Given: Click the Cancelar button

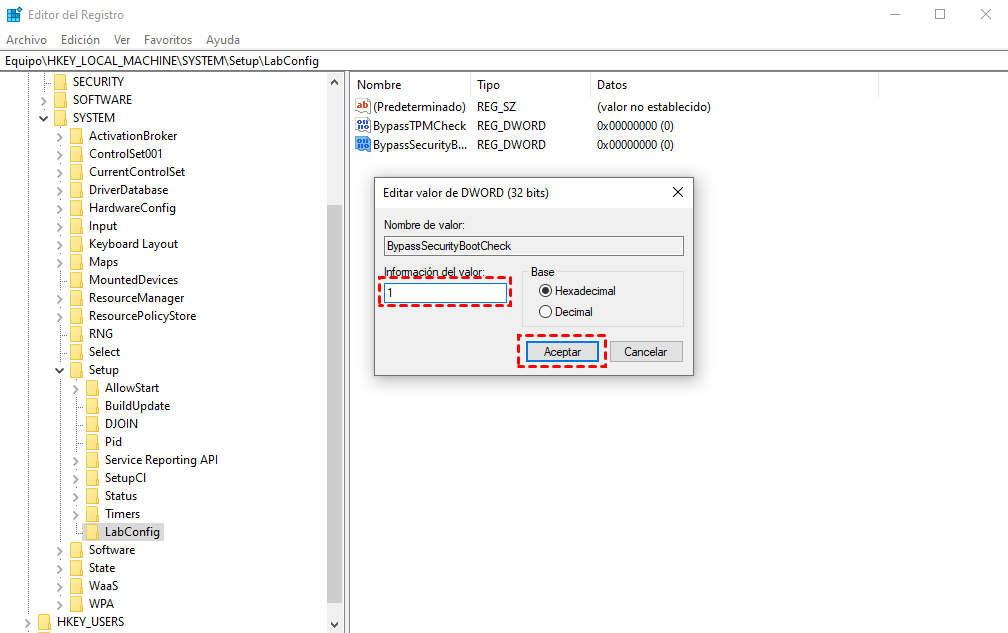Looking at the screenshot, I should click(645, 351).
